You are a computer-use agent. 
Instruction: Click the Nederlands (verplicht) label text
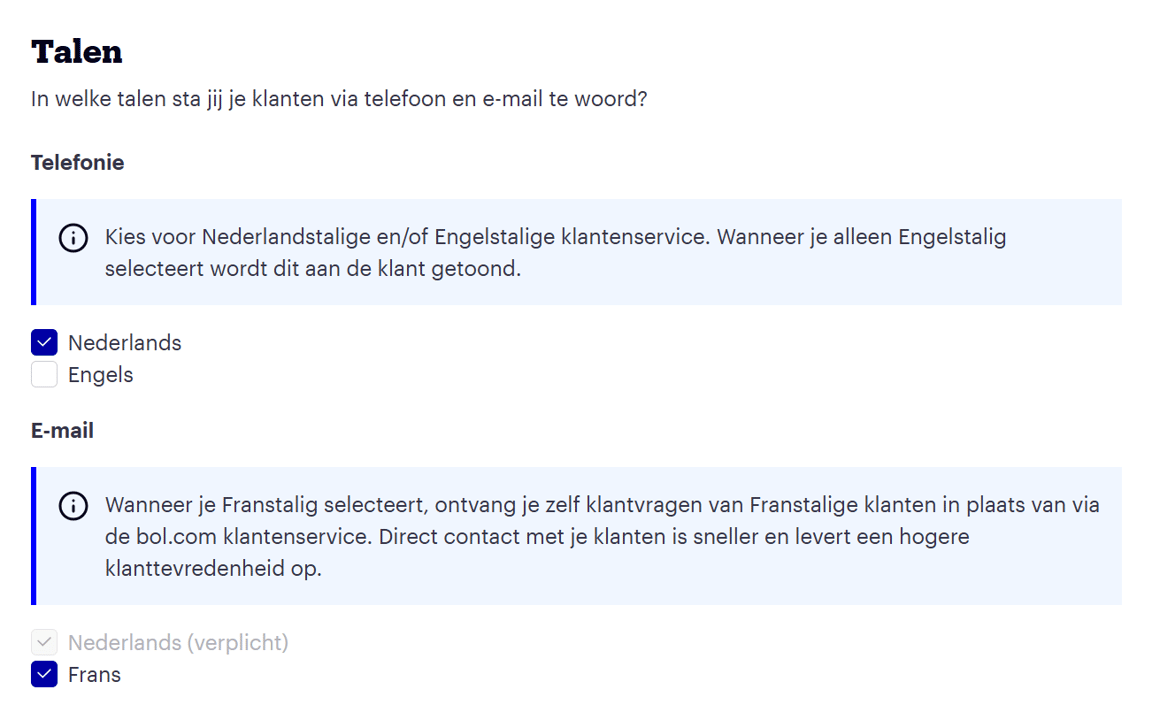(177, 642)
